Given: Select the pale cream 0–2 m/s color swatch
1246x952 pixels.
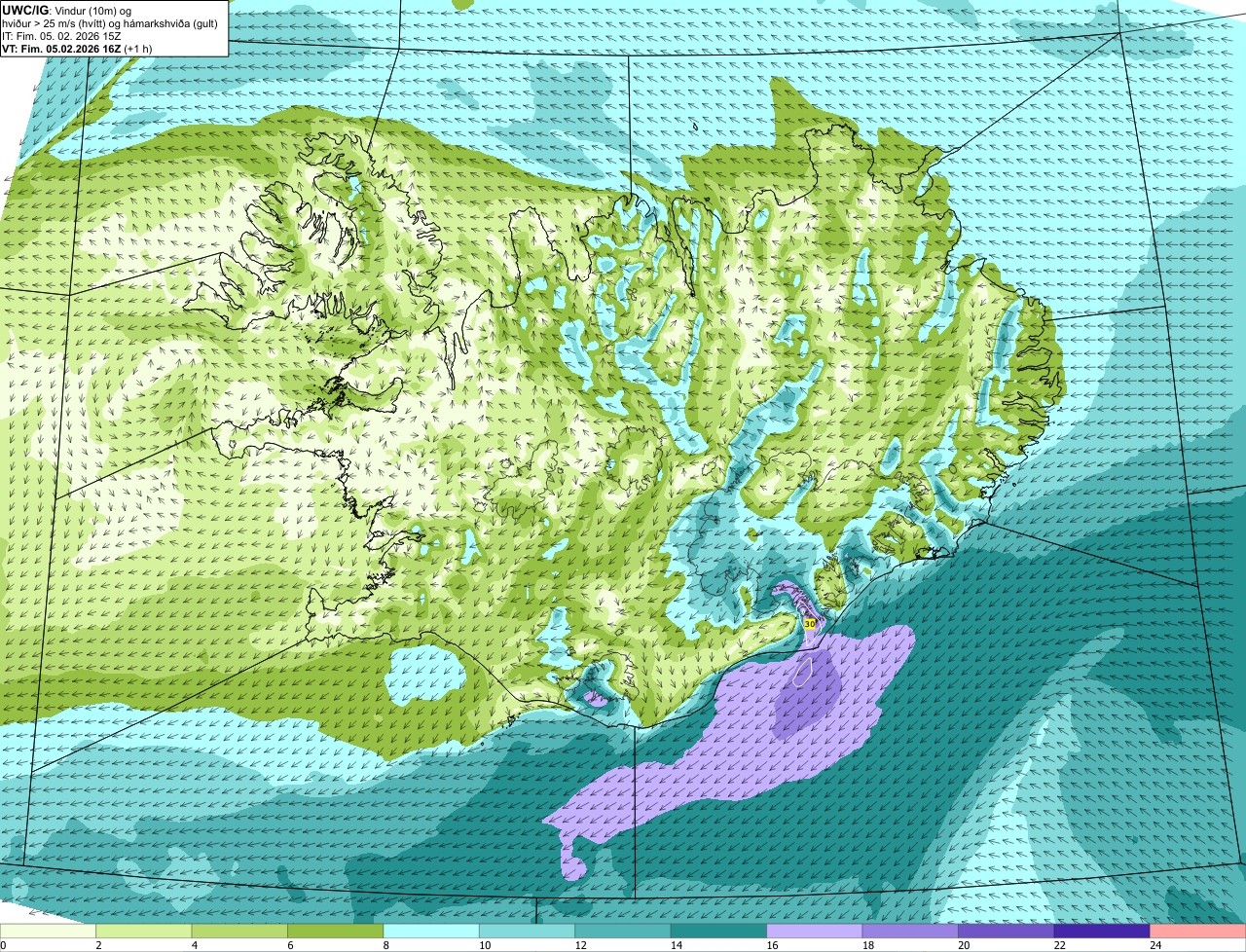Looking at the screenshot, I should pyautogui.click(x=49, y=932).
